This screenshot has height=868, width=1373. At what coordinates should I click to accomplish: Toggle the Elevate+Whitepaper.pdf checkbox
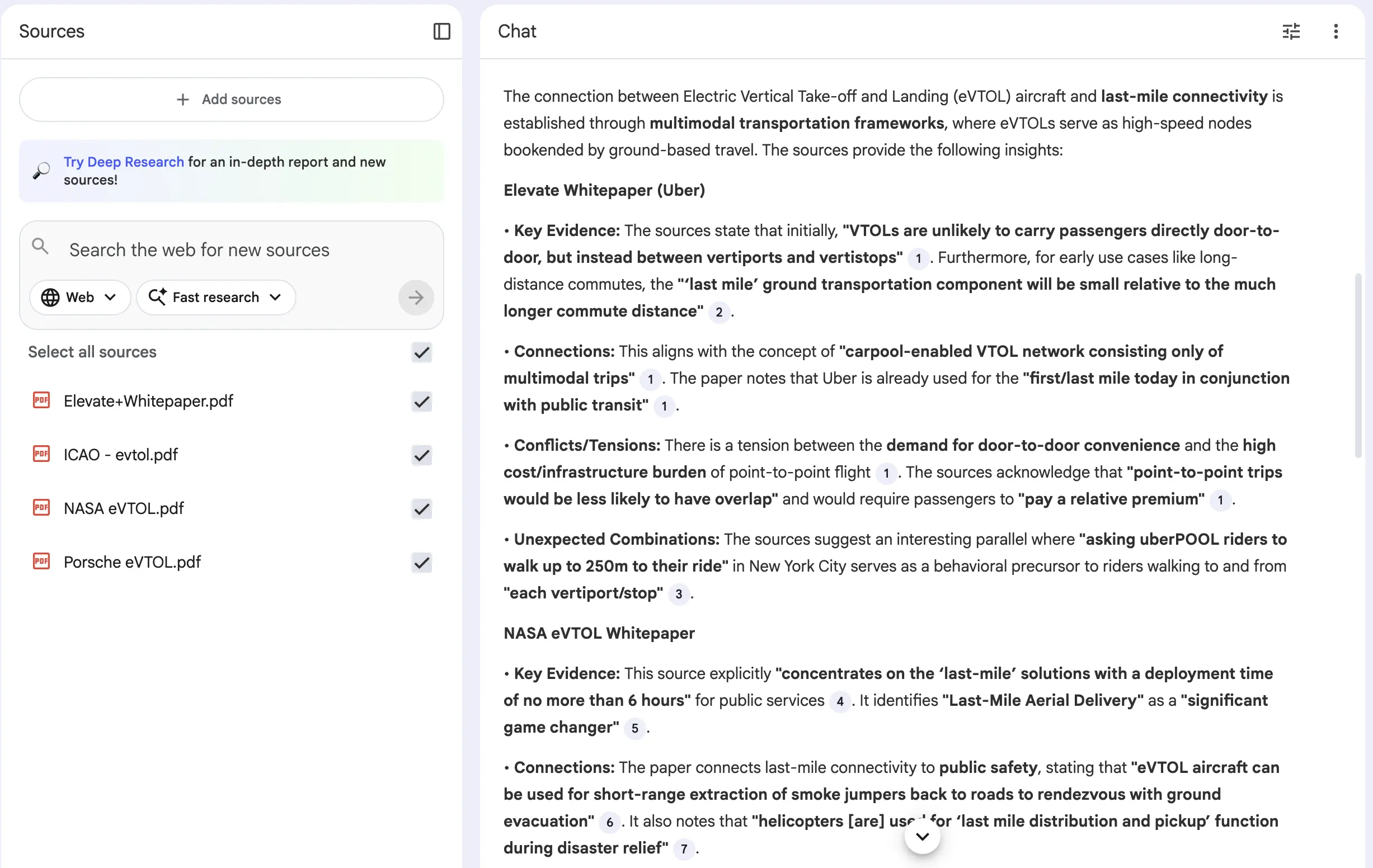tap(421, 401)
